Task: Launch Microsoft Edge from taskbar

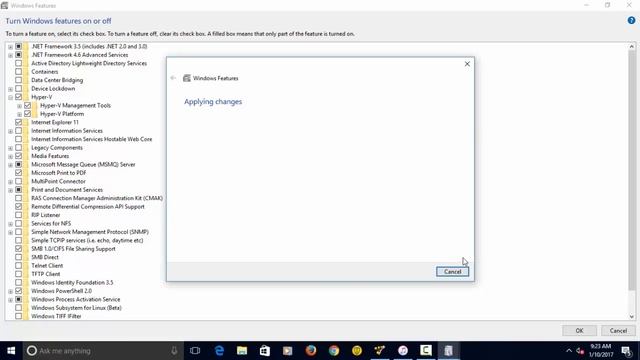Action: click(219, 351)
